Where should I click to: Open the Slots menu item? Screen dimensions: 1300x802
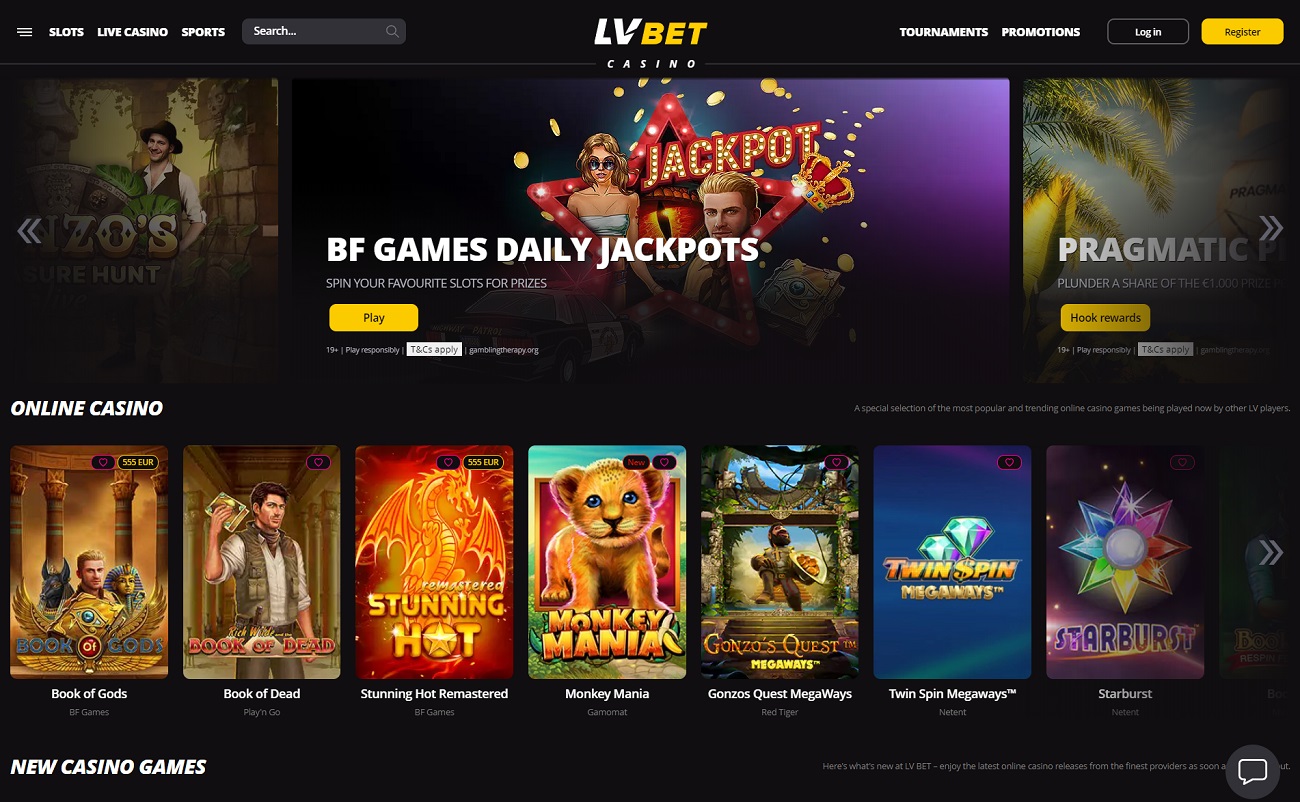pos(66,32)
